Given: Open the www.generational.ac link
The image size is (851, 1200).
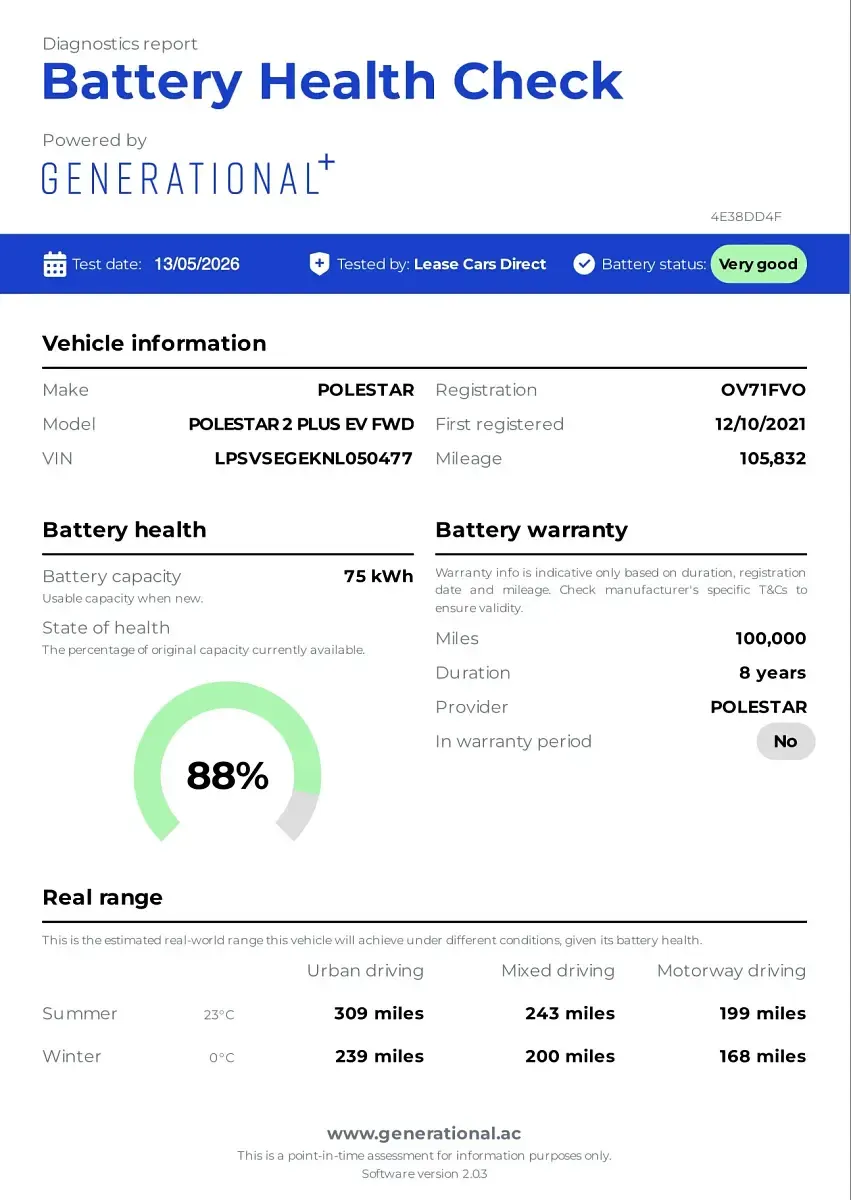Looking at the screenshot, I should coord(424,1134).
